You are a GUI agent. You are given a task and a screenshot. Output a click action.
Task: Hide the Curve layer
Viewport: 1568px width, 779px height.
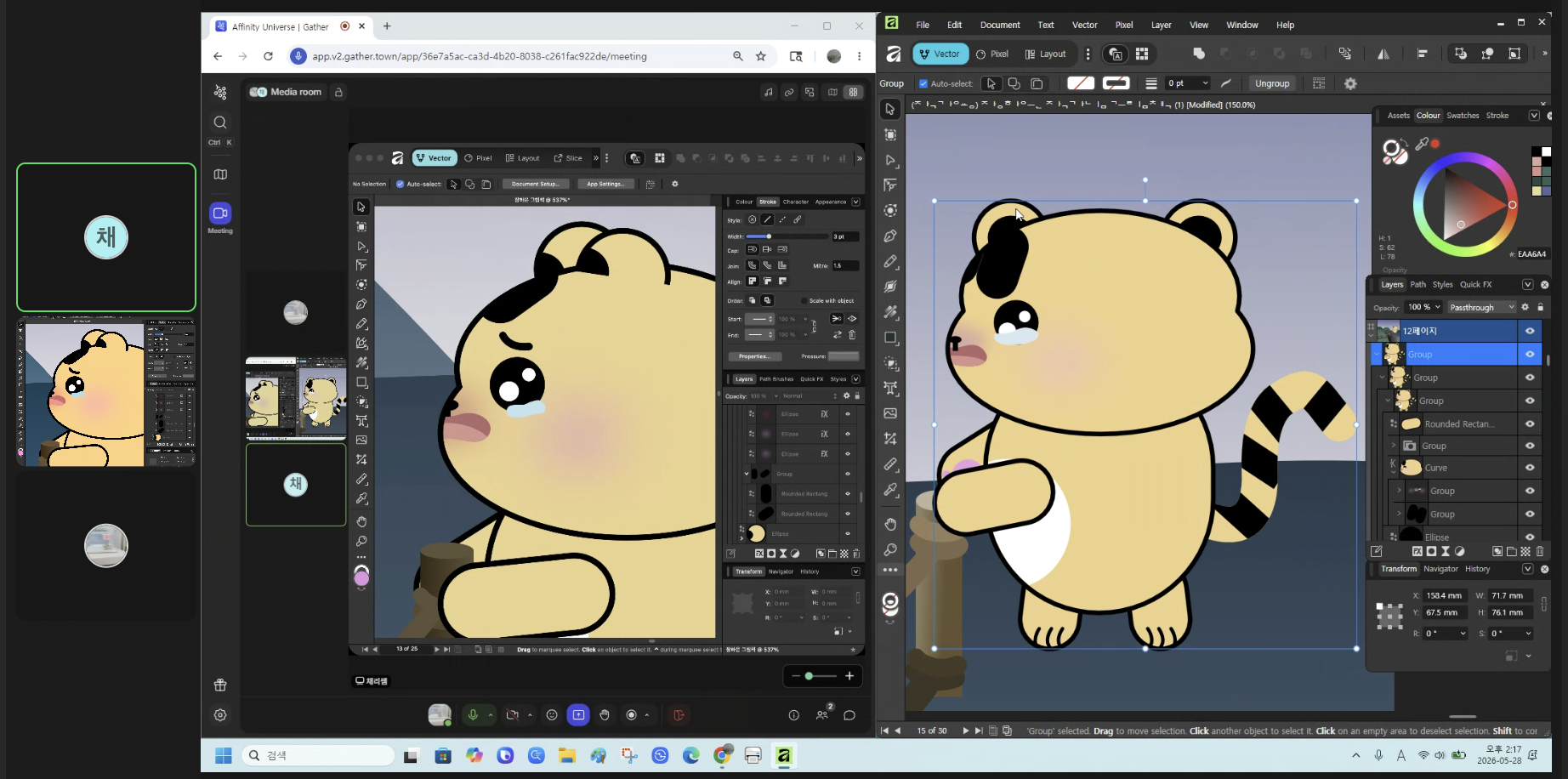(x=1530, y=468)
